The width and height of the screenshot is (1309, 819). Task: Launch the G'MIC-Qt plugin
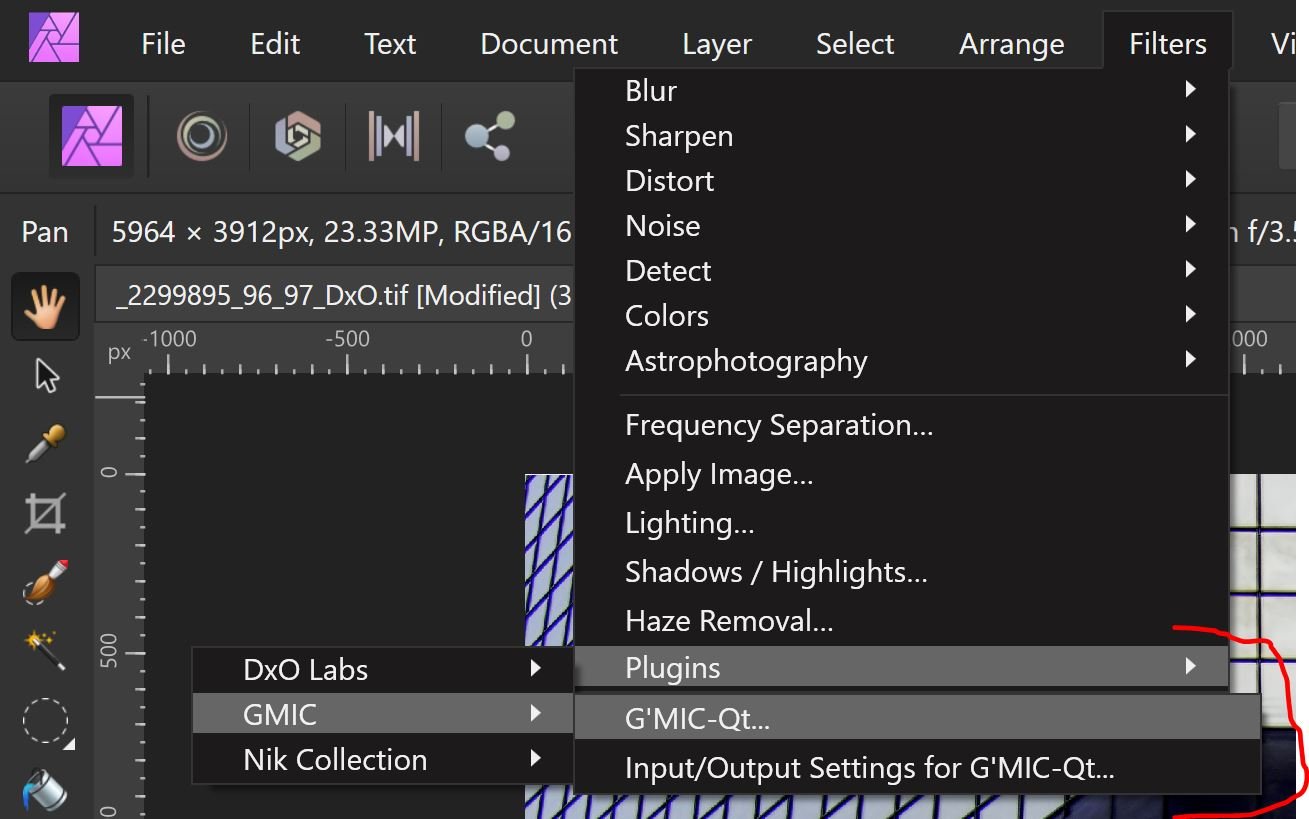917,718
